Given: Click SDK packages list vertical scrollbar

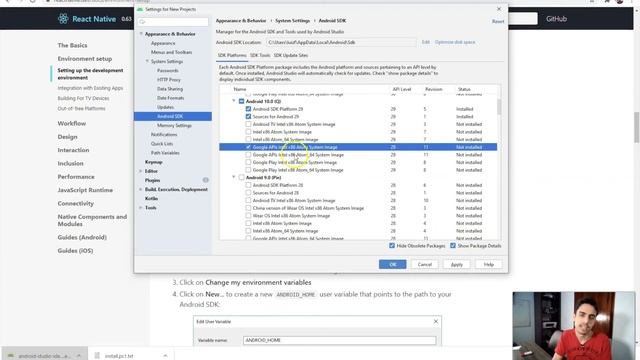Looking at the screenshot, I should tap(499, 108).
